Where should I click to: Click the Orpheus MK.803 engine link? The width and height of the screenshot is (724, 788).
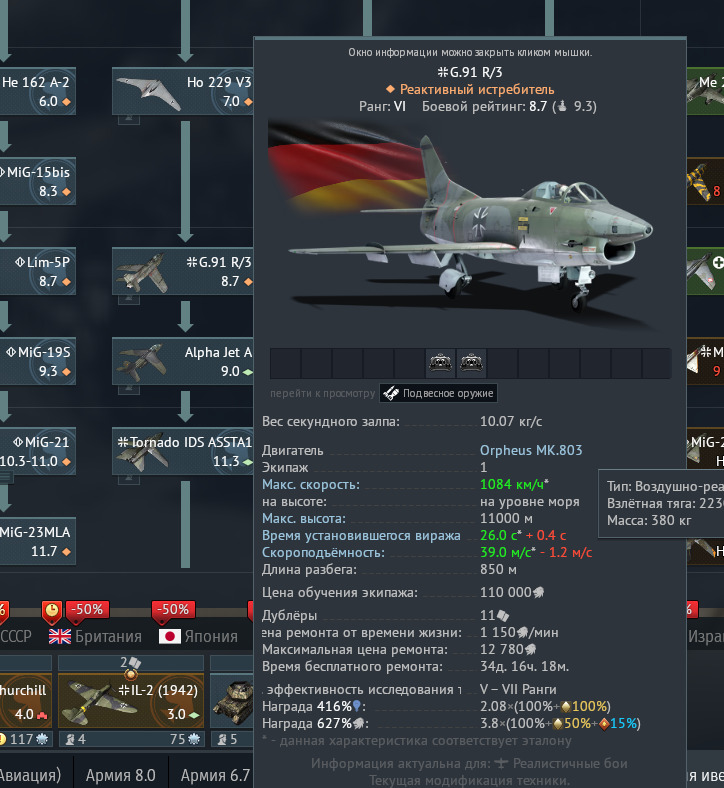(x=531, y=450)
